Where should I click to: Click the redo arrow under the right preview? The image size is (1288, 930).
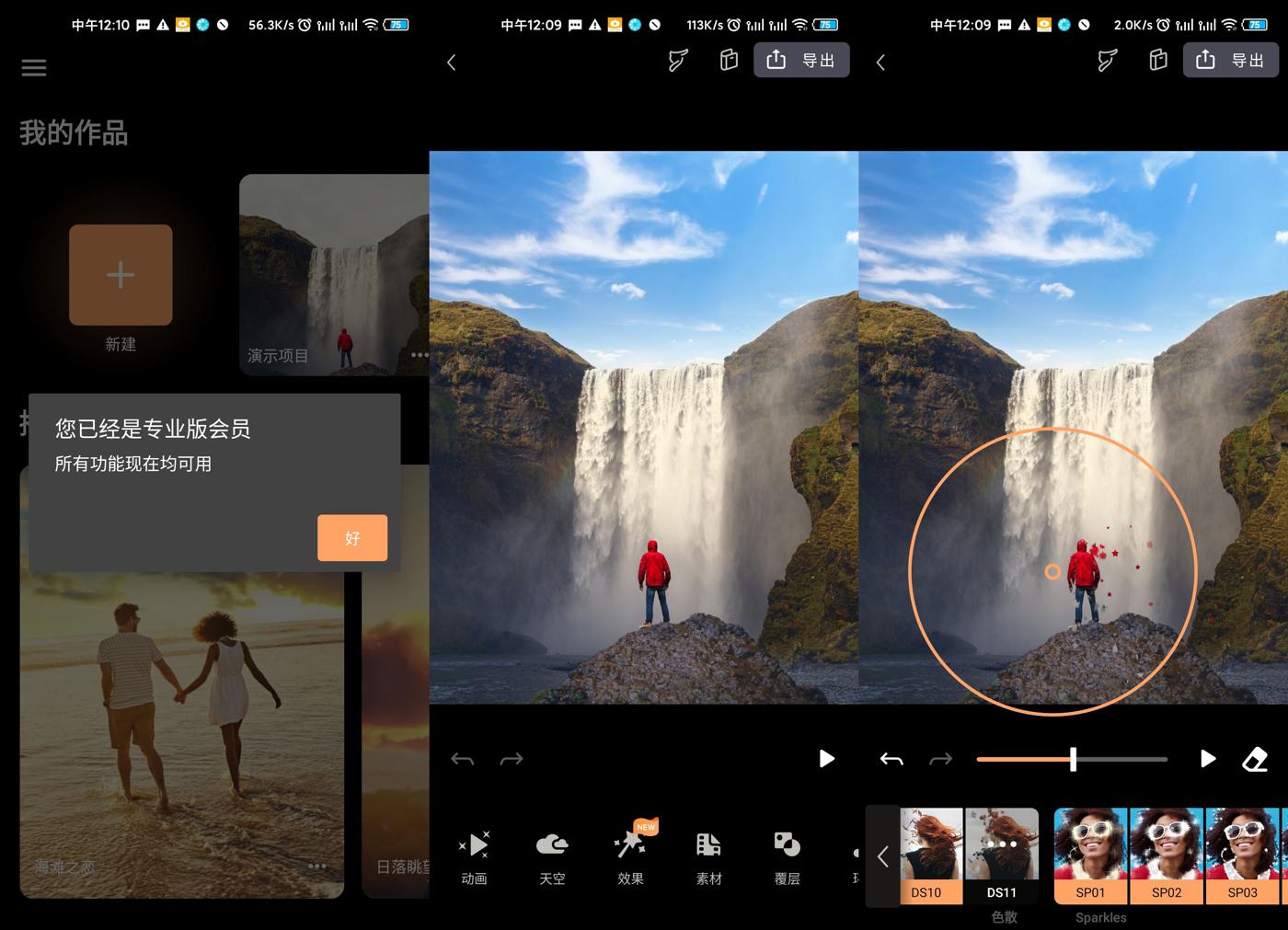tap(940, 759)
